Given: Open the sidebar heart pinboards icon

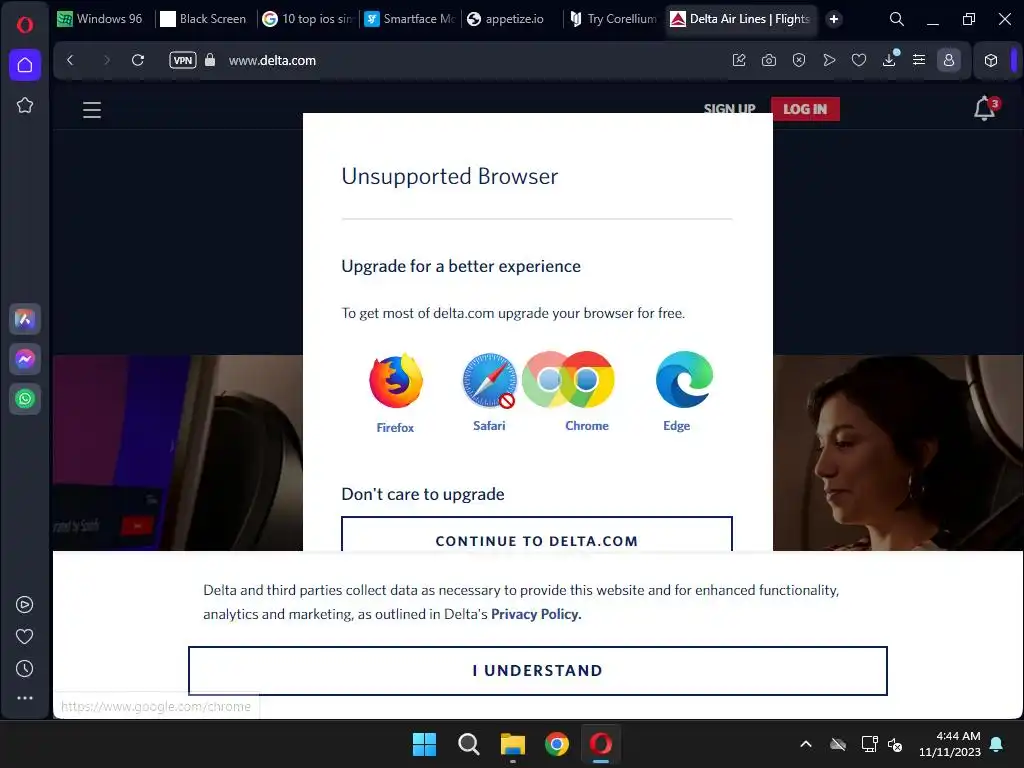Looking at the screenshot, I should 25,636.
